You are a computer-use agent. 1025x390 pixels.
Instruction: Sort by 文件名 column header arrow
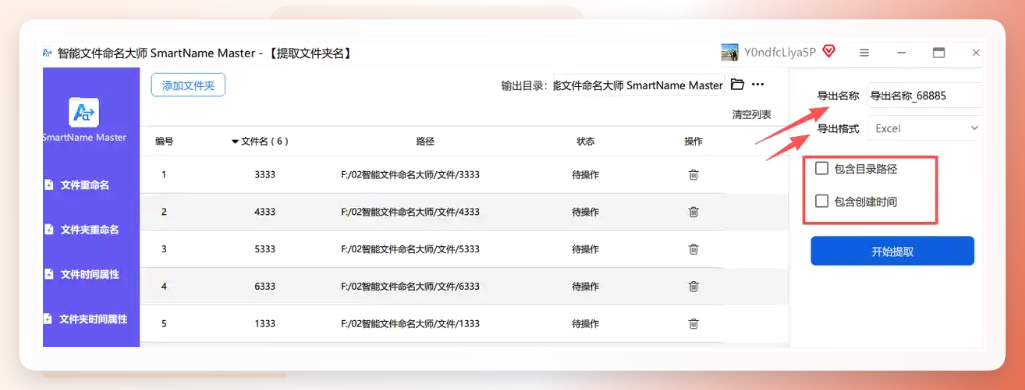235,141
